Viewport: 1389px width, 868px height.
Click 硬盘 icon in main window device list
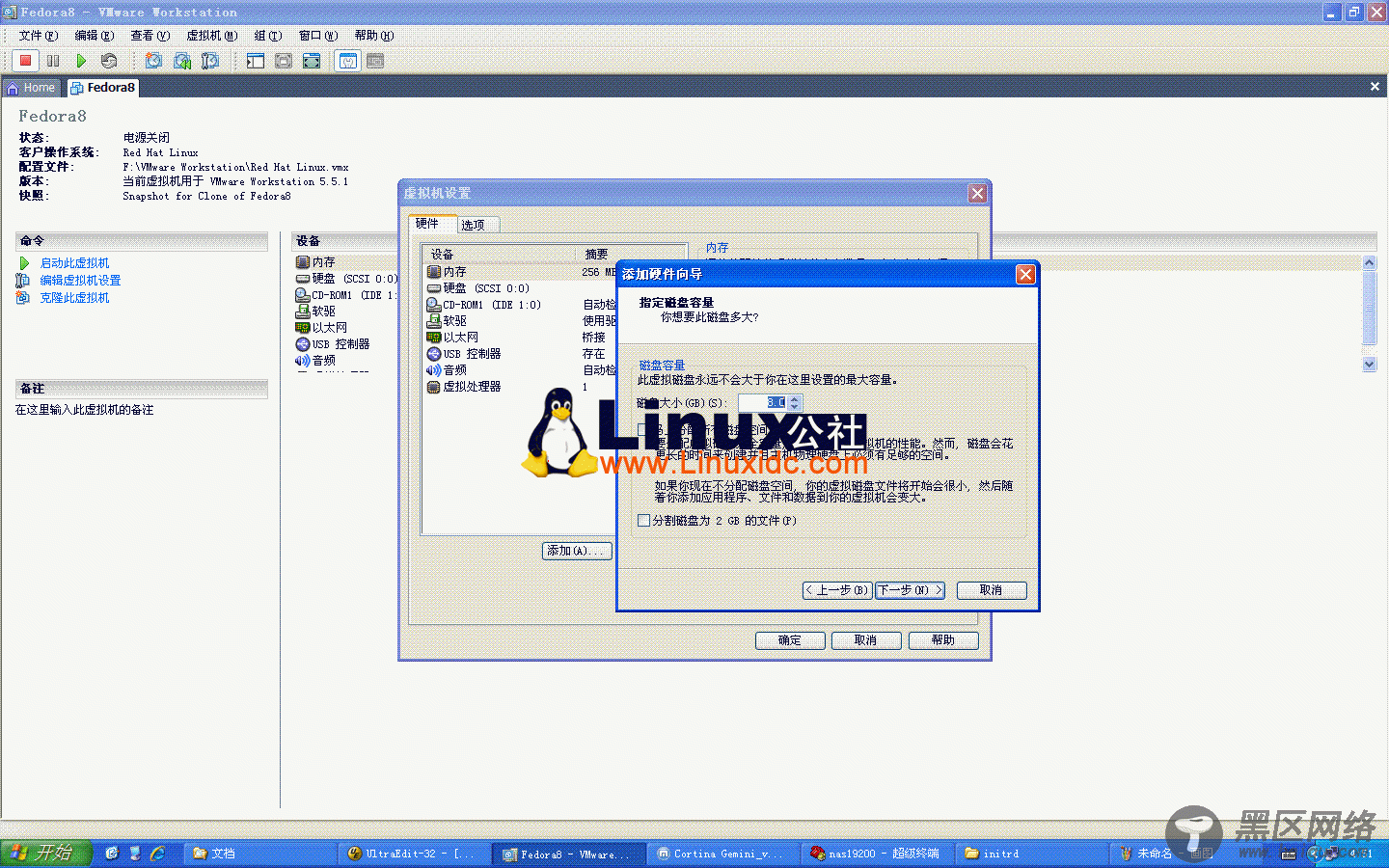(x=303, y=279)
